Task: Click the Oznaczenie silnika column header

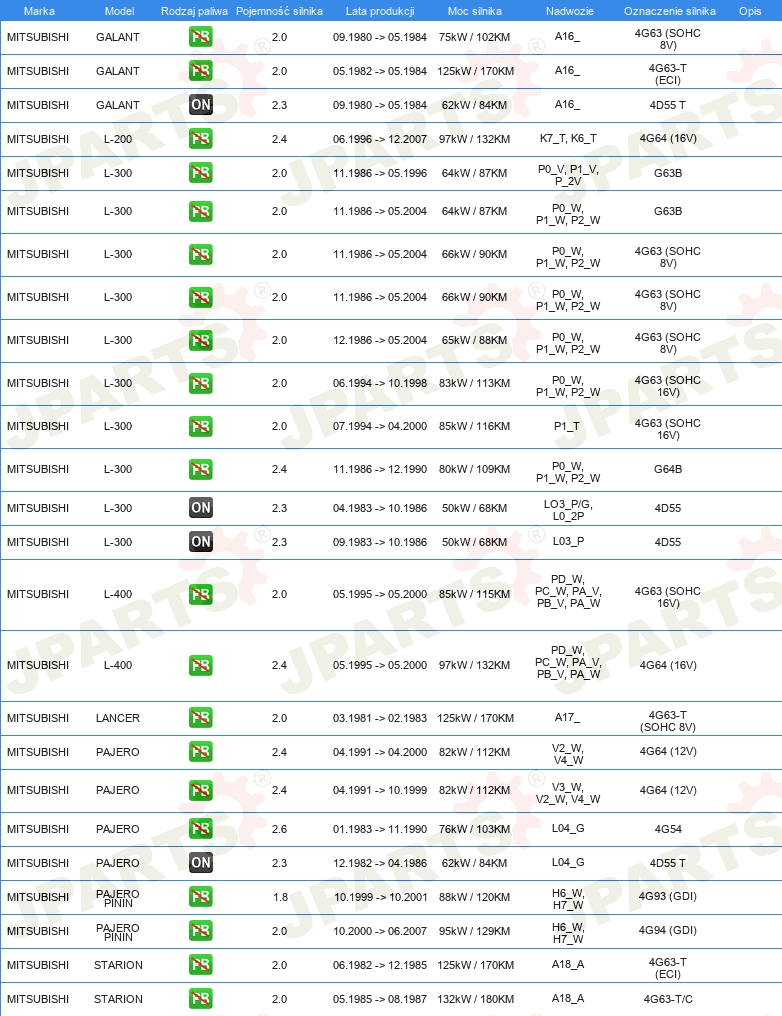Action: 670,11
